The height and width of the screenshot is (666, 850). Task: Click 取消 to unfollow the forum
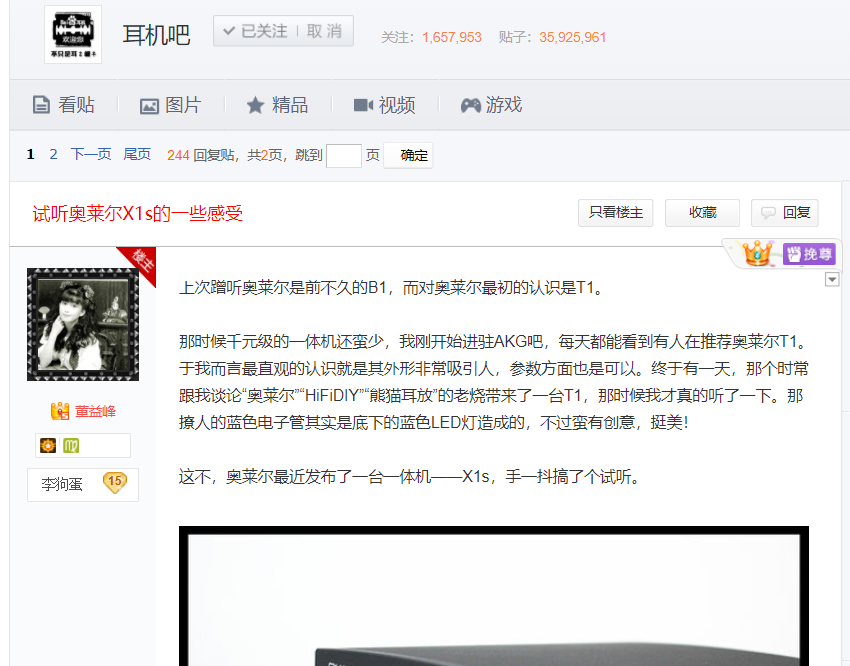point(324,31)
